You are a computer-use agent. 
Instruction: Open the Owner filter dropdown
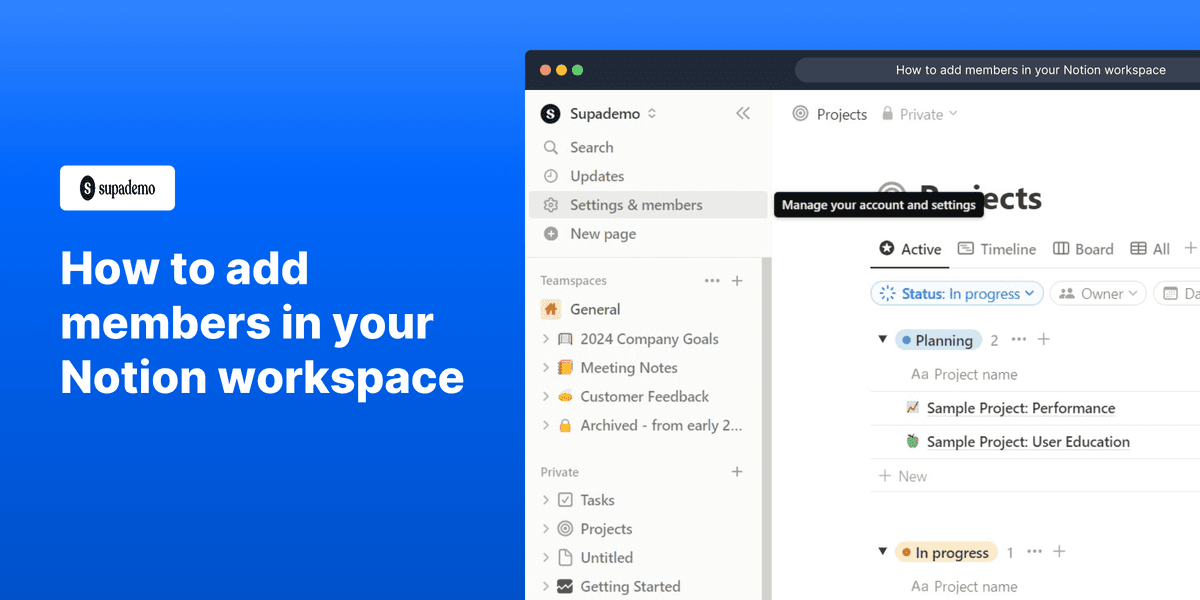coord(1097,293)
